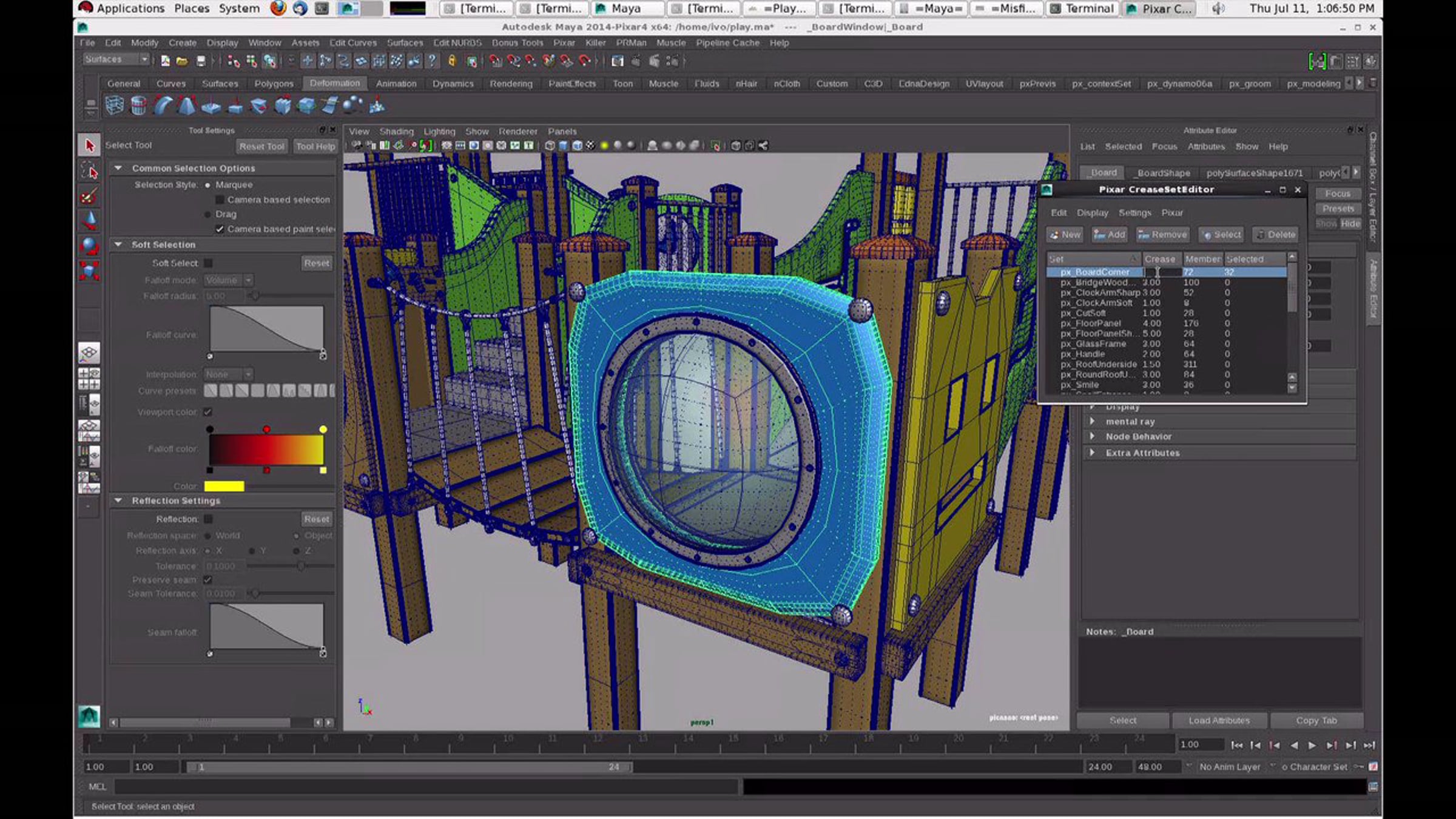
Task: Click the volume speaker icon in system panel
Action: 1218,8
